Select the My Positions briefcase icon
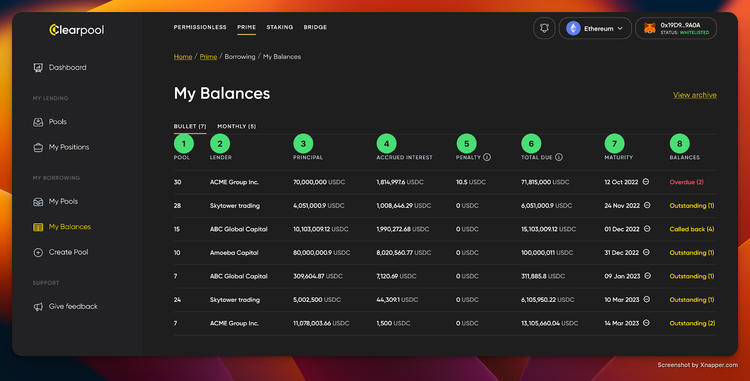The image size is (750, 381). (38, 147)
